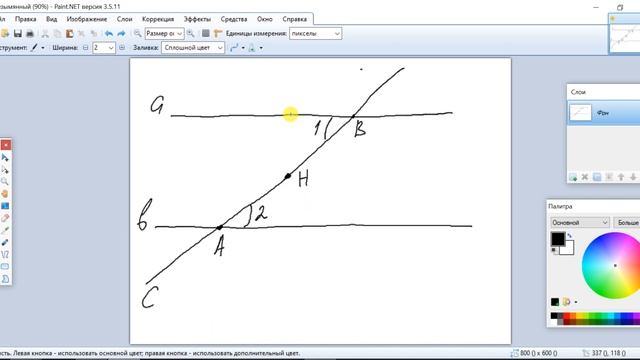This screenshot has height=360, width=640.
Task: Redo action with the blue forward arrow
Action: (x=121, y=33)
